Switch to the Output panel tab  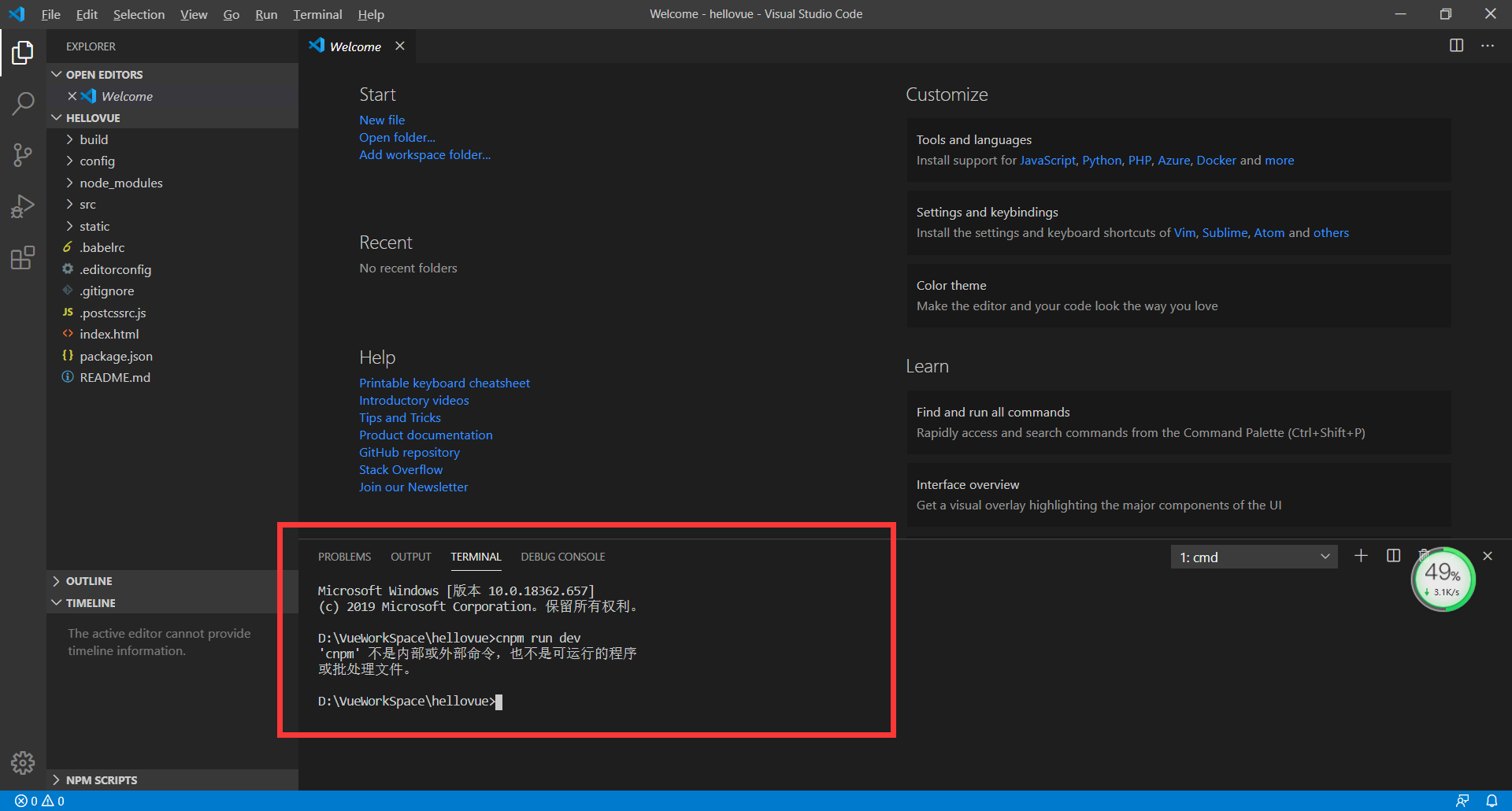411,557
